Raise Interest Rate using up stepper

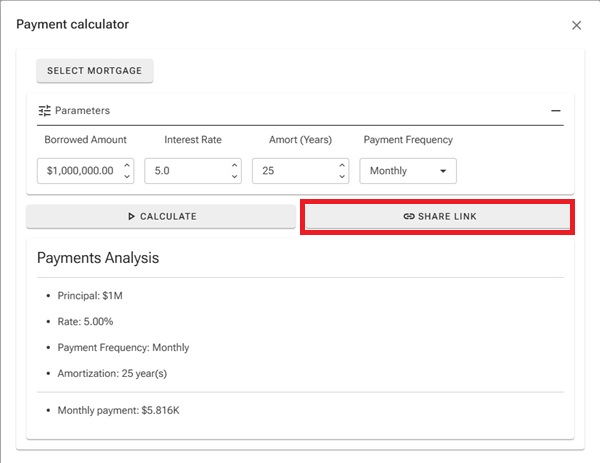pos(234,165)
